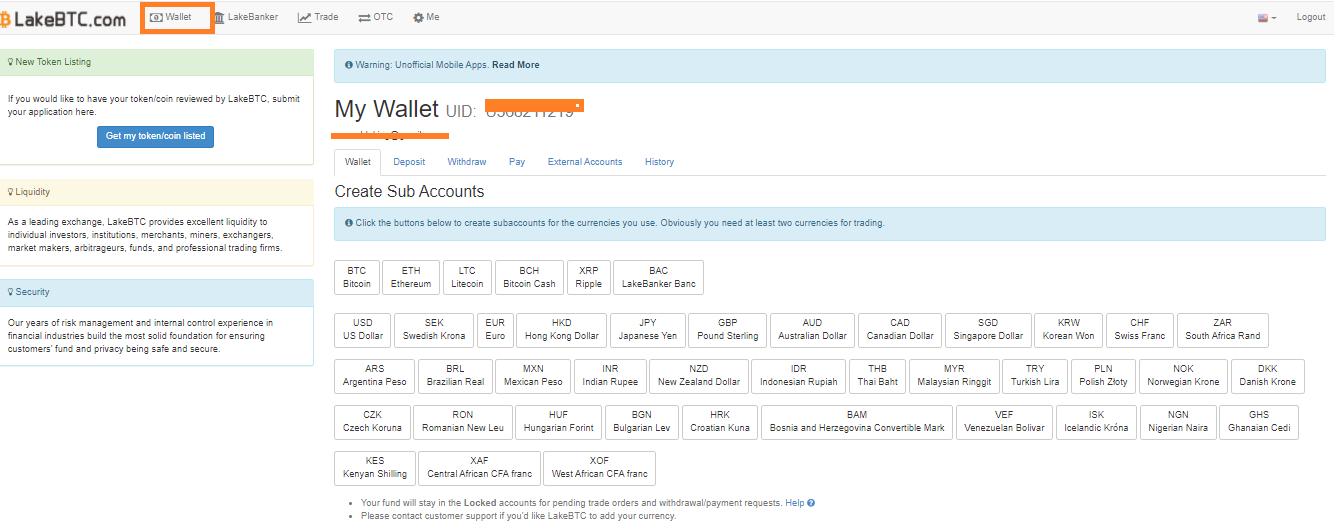1334x532 pixels.
Task: Open the Me settings menu
Action: click(426, 17)
